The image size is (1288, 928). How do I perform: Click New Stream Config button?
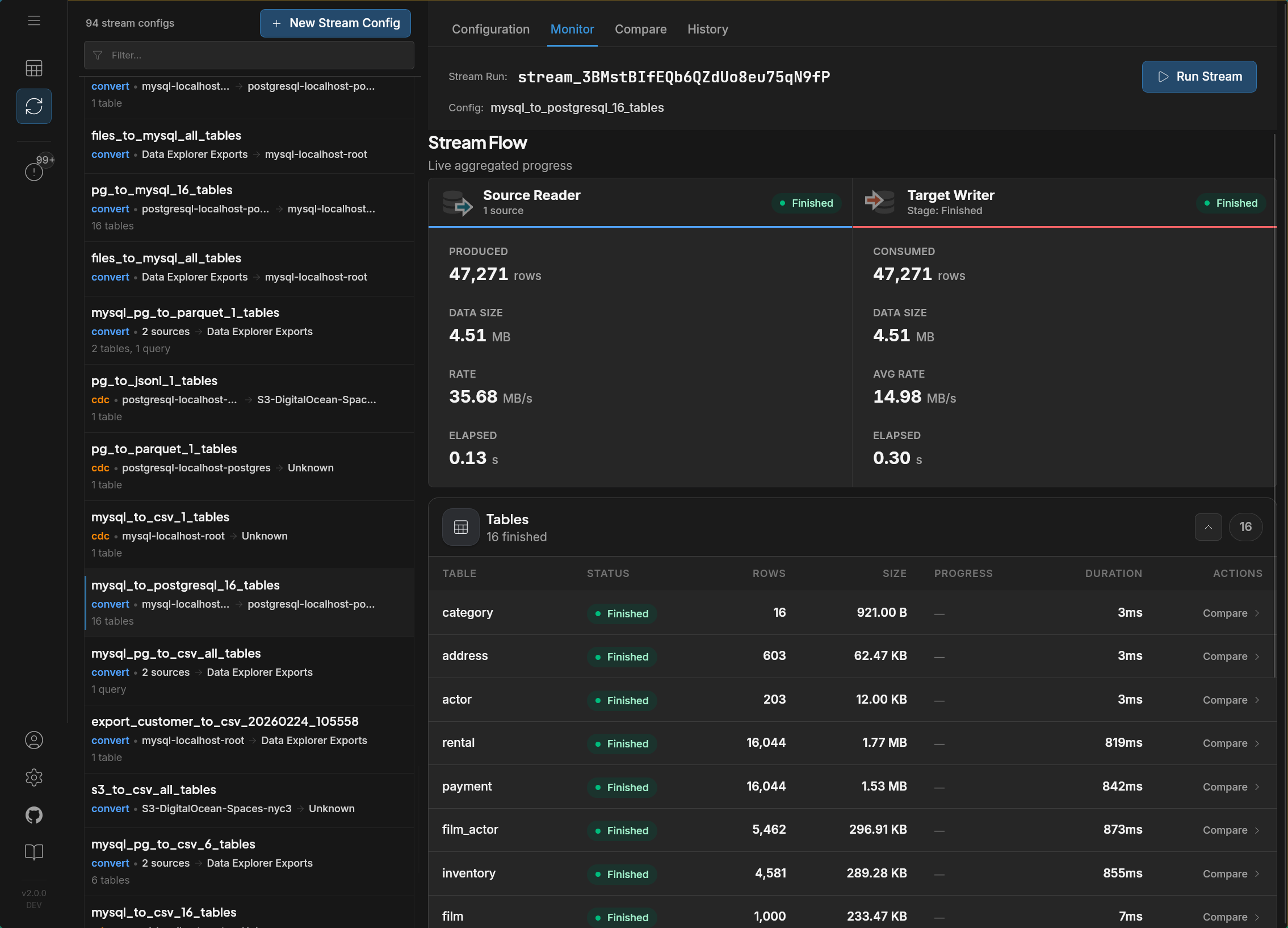(335, 23)
